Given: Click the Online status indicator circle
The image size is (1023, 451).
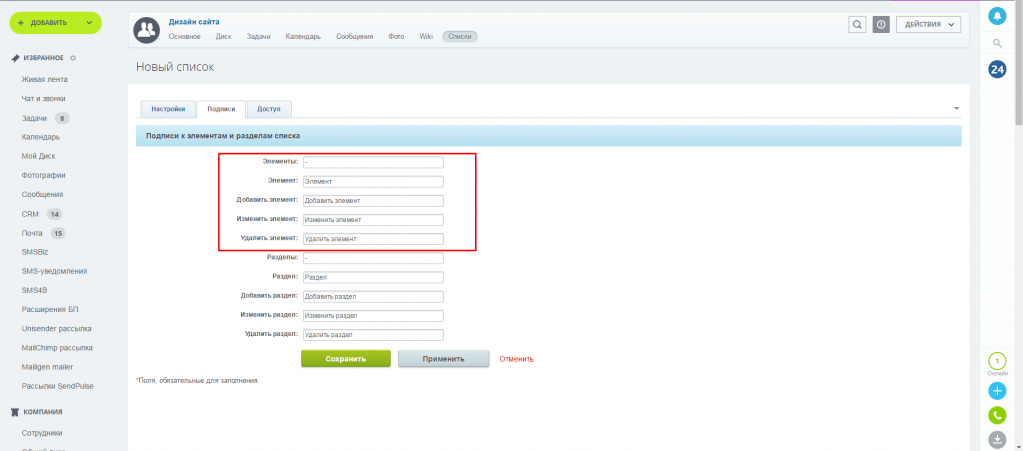Looking at the screenshot, I should [x=997, y=361].
